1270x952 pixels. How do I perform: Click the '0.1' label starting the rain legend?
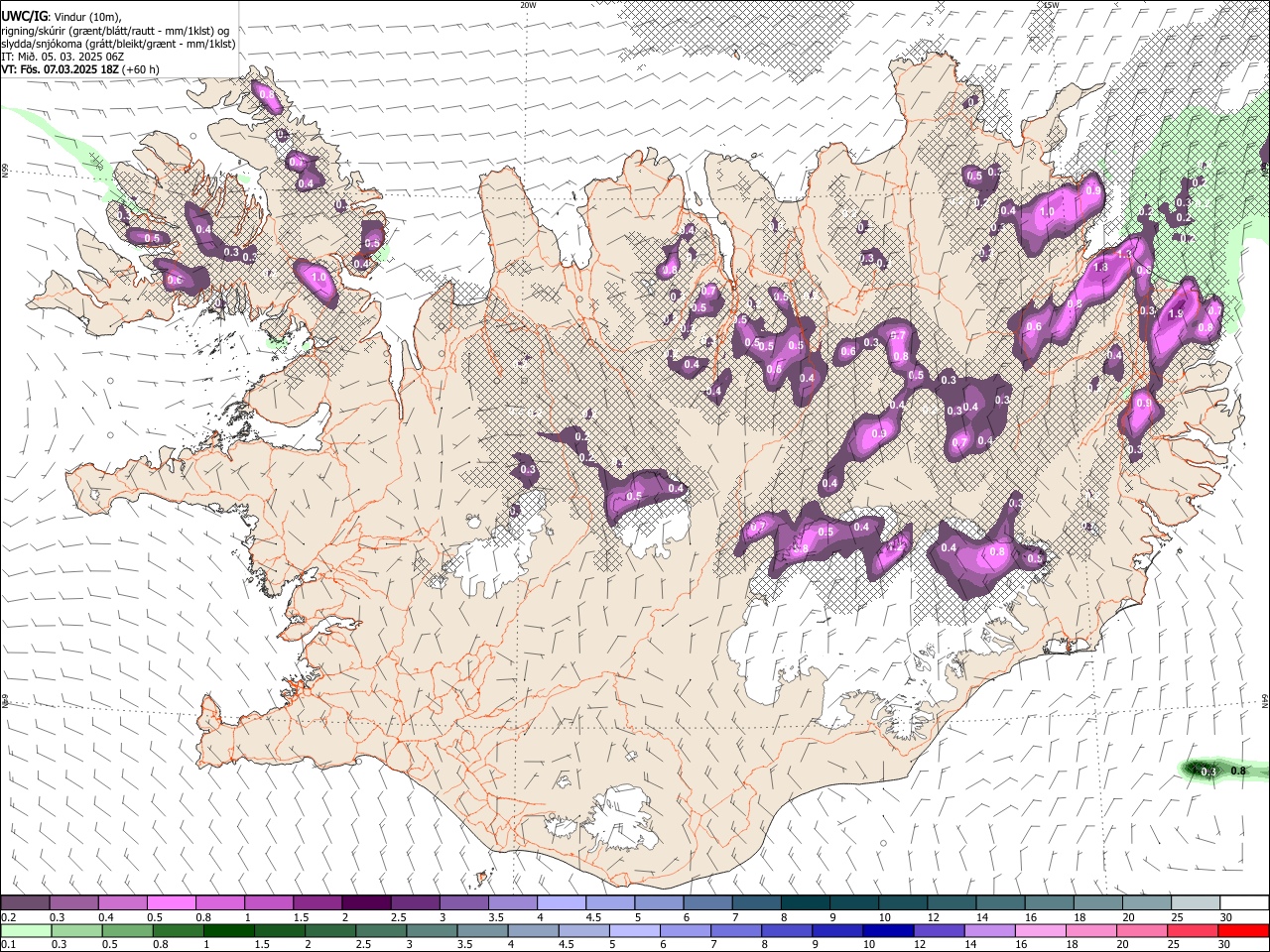point(7,945)
